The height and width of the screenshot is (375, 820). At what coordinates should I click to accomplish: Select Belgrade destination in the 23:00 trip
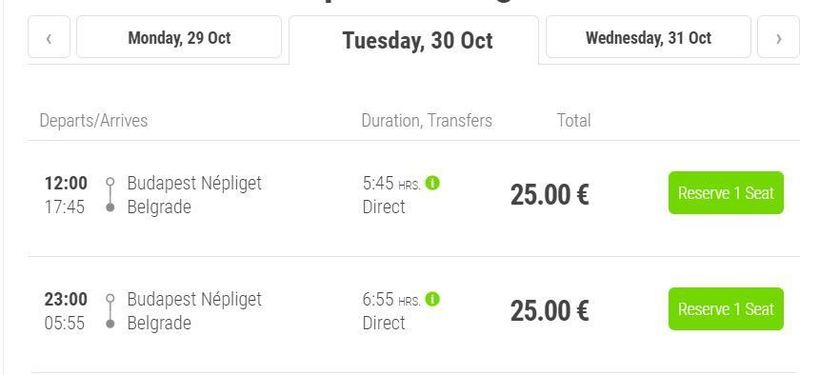click(159, 323)
